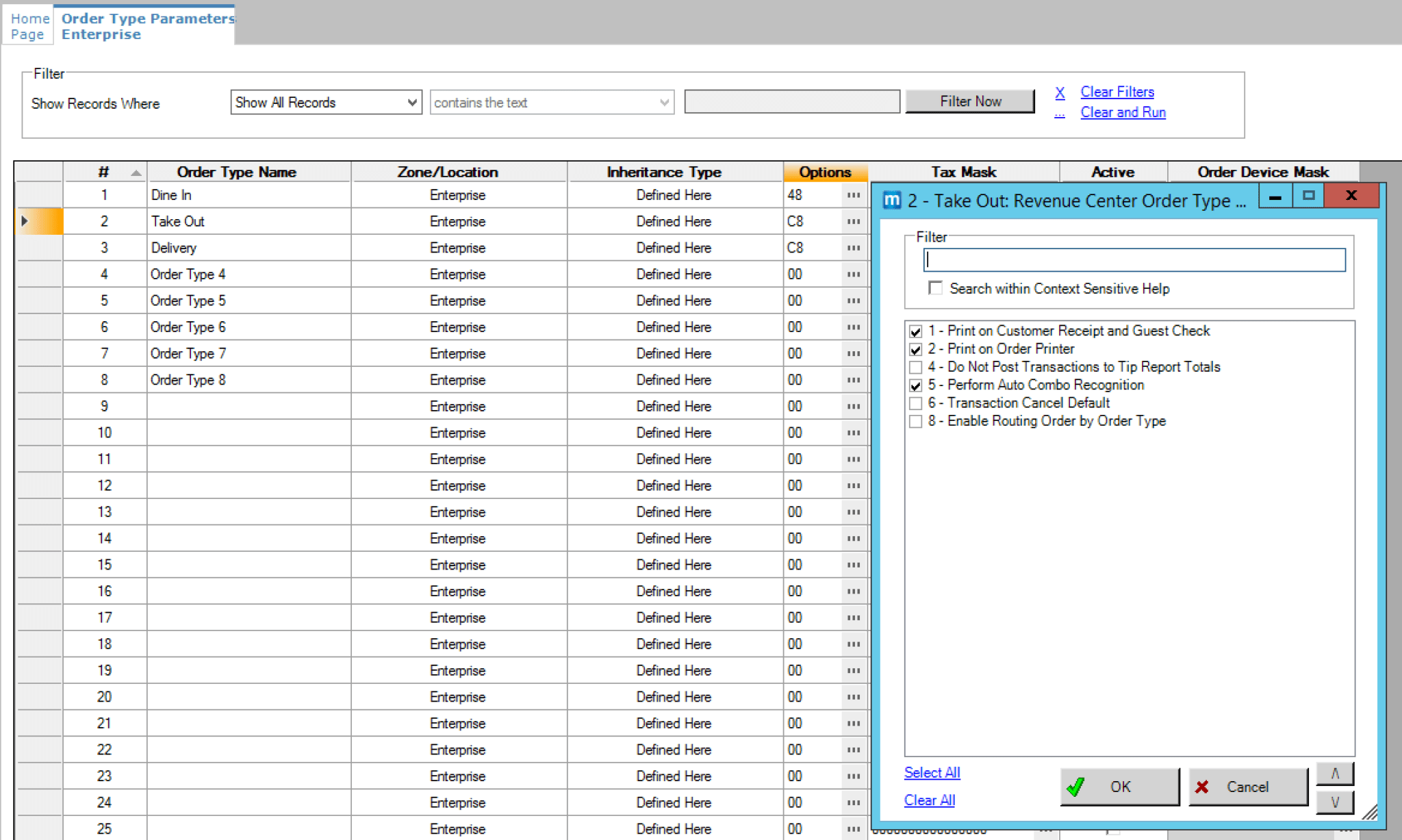
Task: Open options ellipsis for row 20
Action: pos(853,697)
